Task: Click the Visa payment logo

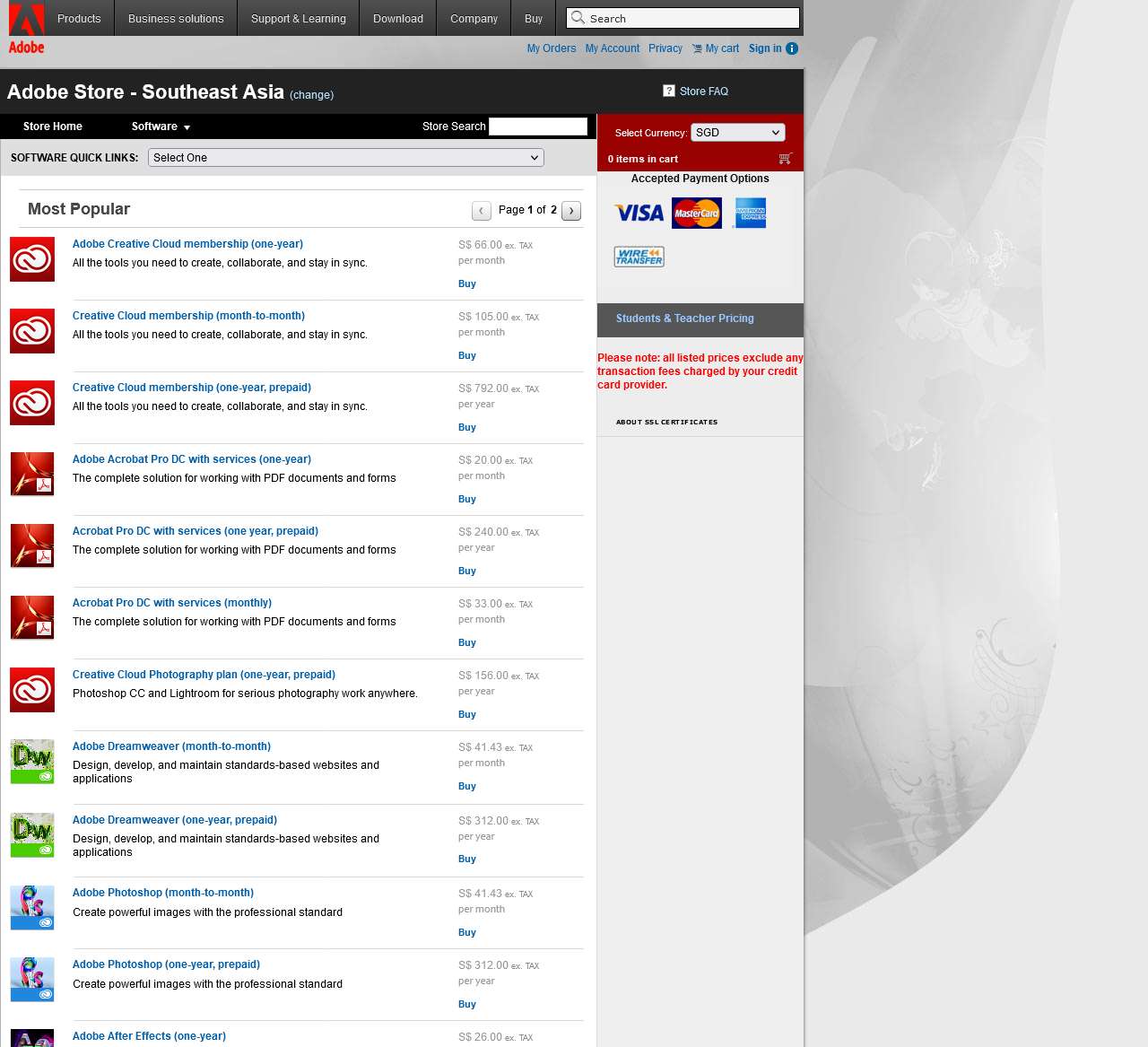Action: (639, 213)
